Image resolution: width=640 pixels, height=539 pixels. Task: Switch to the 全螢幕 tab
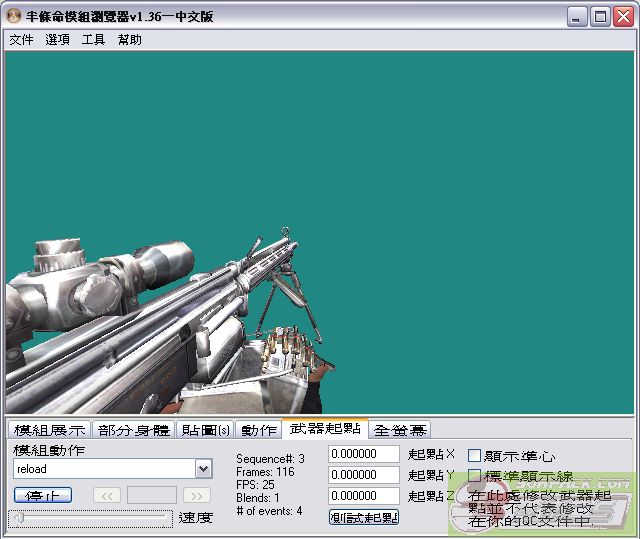pos(400,430)
